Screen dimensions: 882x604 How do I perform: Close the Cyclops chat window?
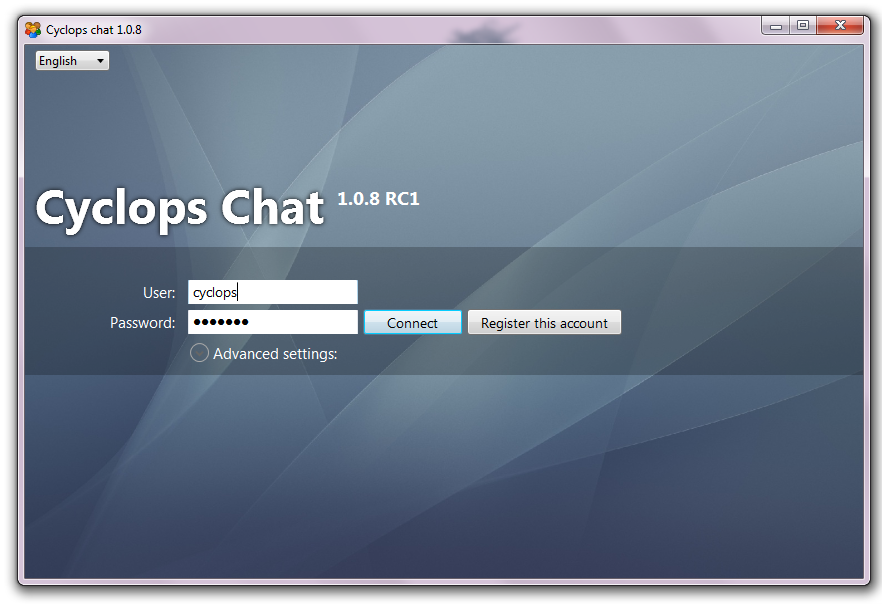(x=839, y=26)
